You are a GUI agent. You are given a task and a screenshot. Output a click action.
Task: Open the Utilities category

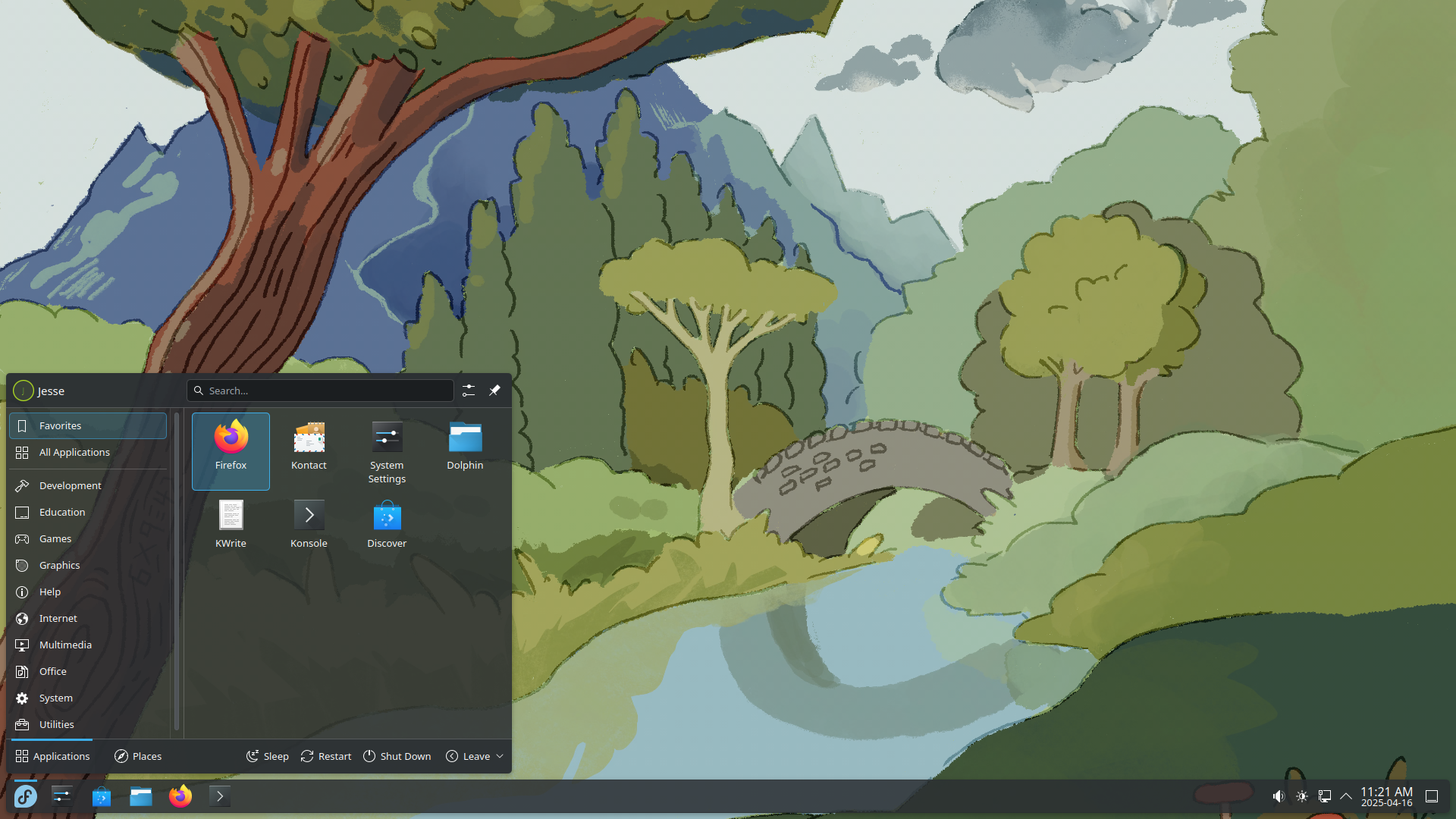[88, 724]
